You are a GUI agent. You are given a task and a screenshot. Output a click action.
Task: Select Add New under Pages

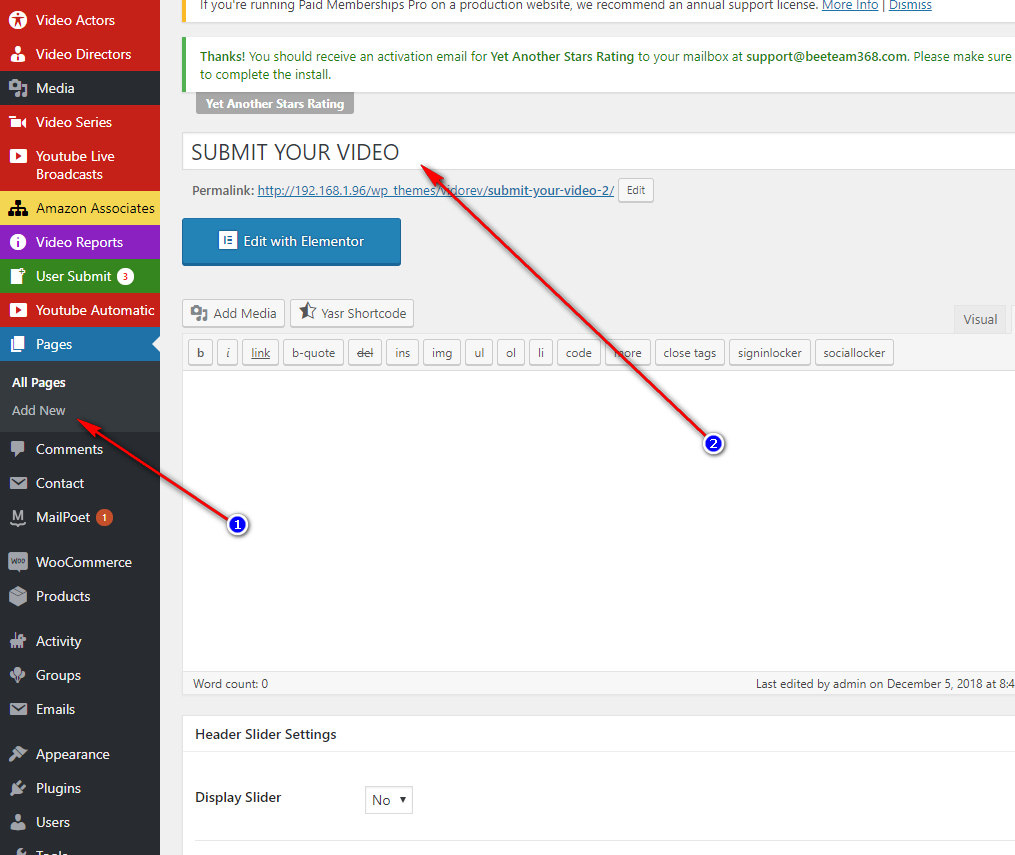tap(39, 410)
